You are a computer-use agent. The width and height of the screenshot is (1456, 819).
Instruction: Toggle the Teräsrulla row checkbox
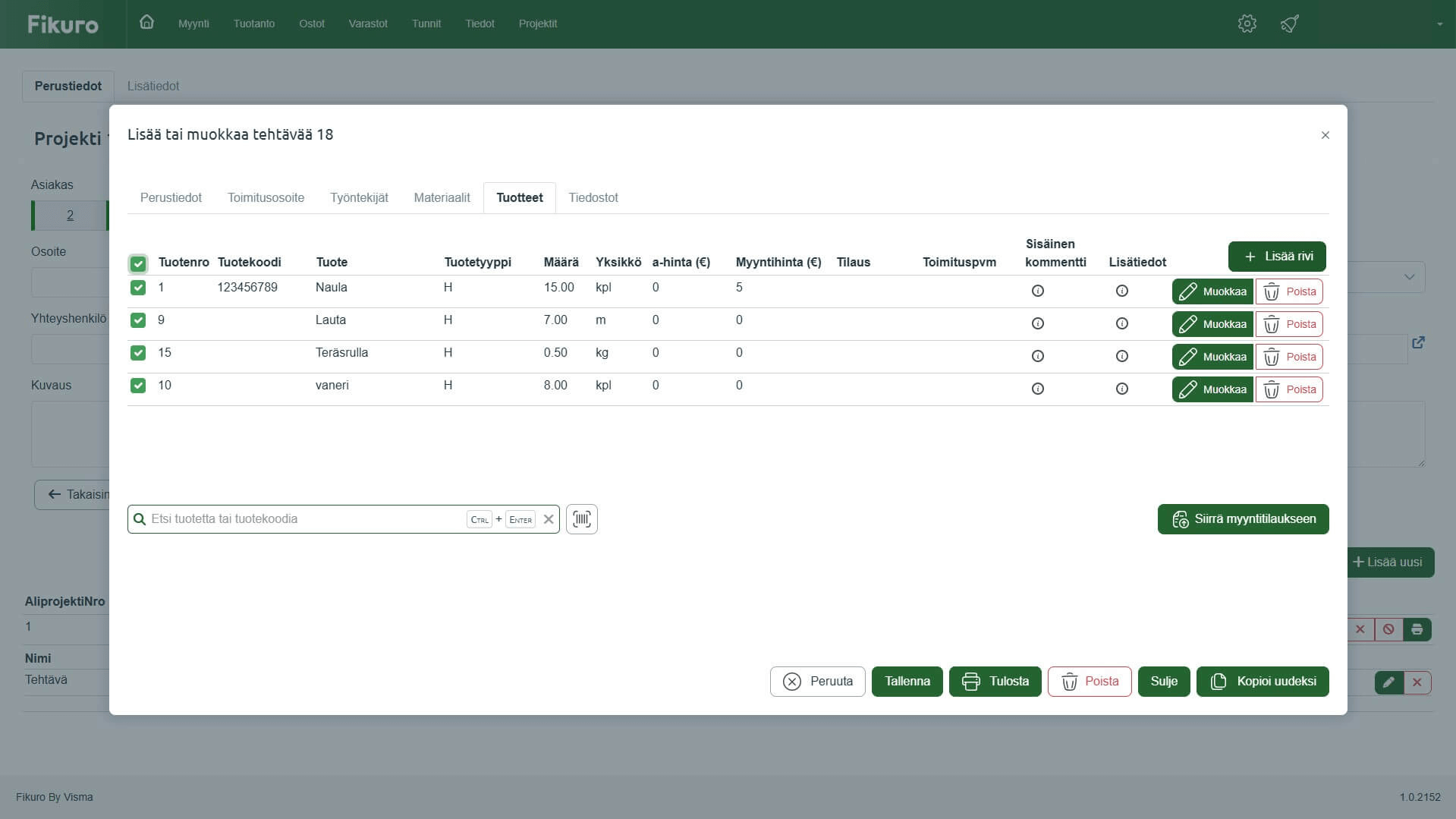pos(138,353)
